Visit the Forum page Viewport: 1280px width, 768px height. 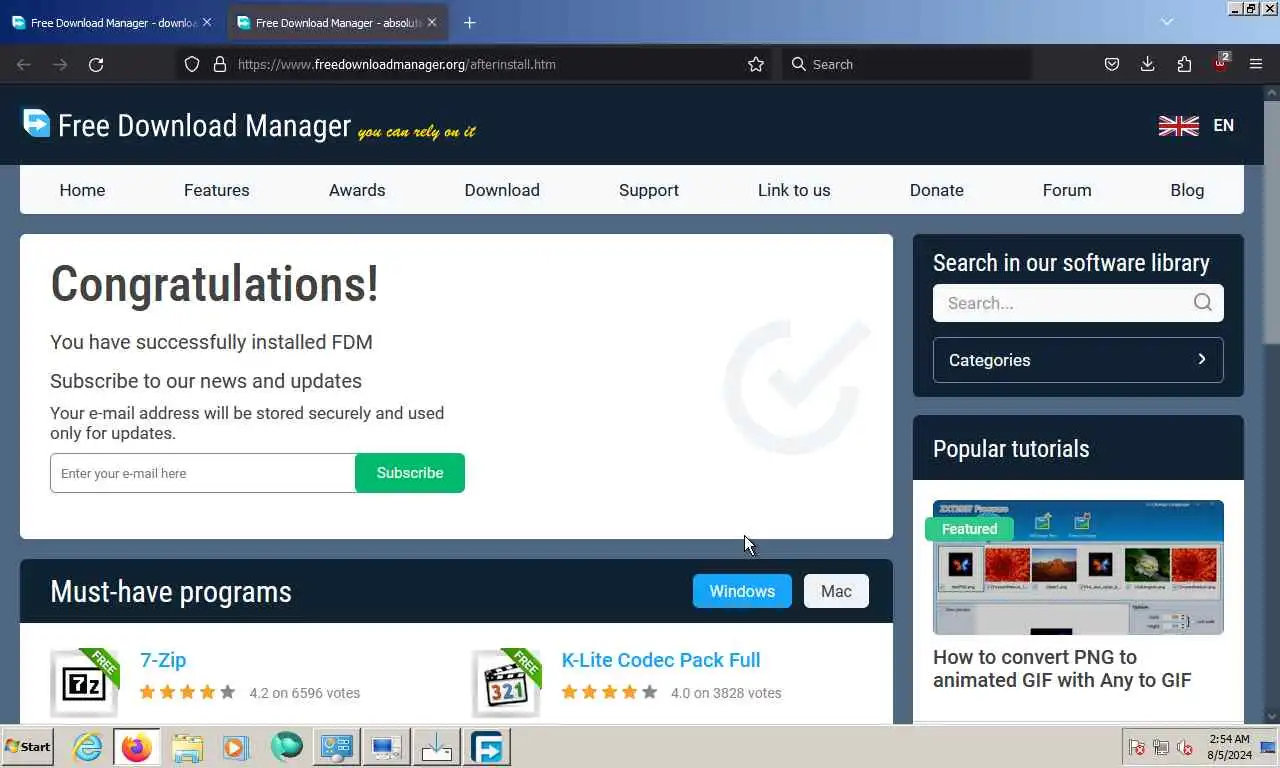point(1067,190)
